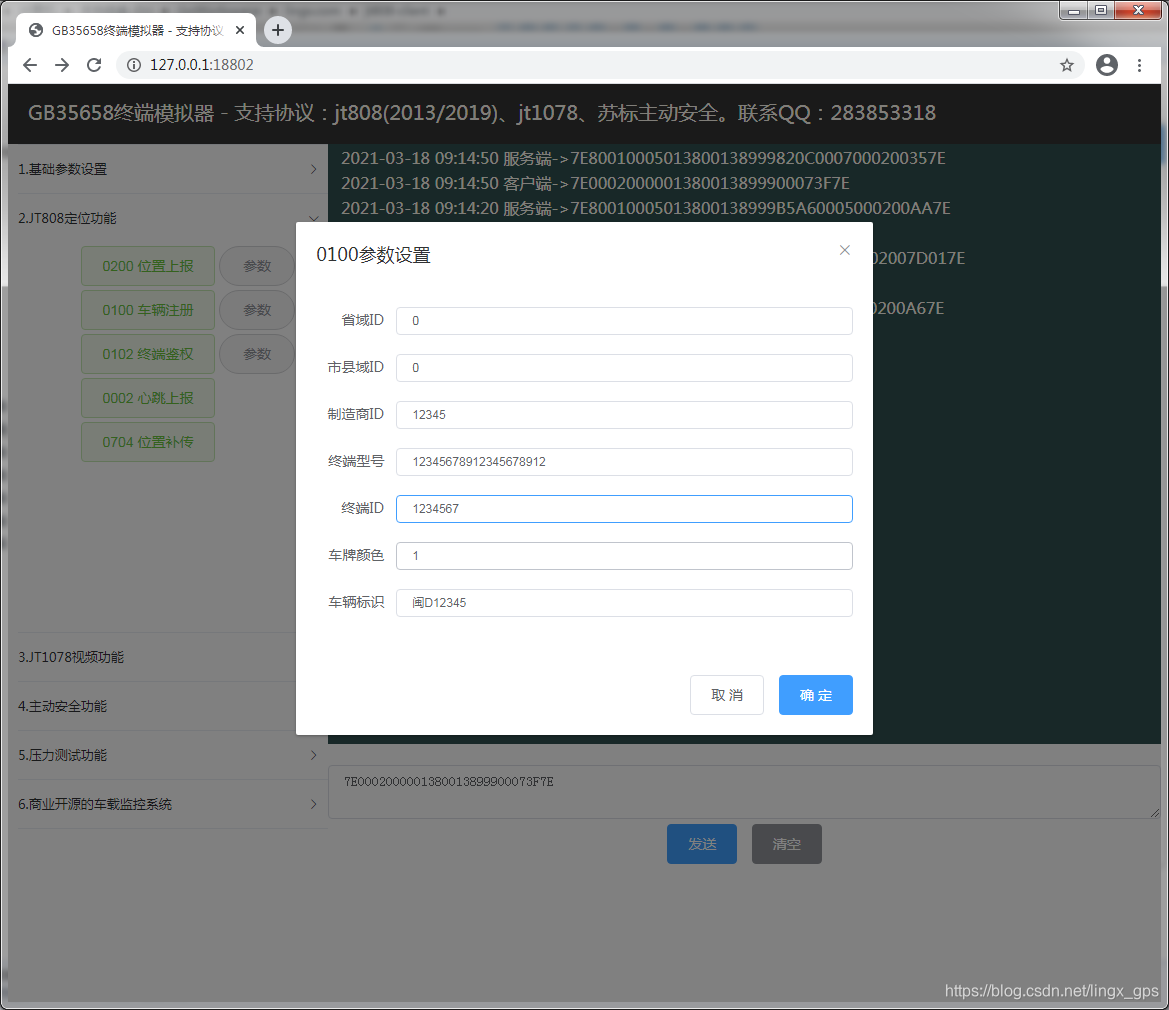Click log line 09:14:50 客户端 message
The image size is (1169, 1010).
[x=595, y=183]
